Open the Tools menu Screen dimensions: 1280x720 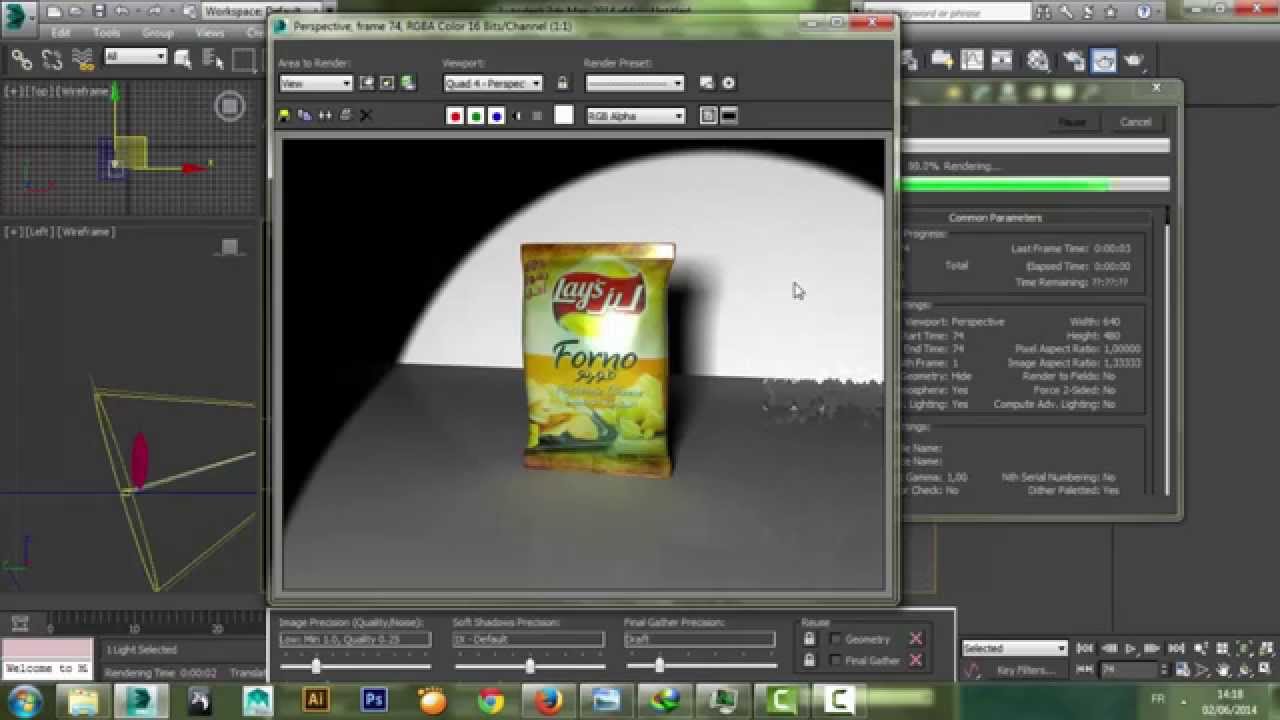[x=106, y=33]
